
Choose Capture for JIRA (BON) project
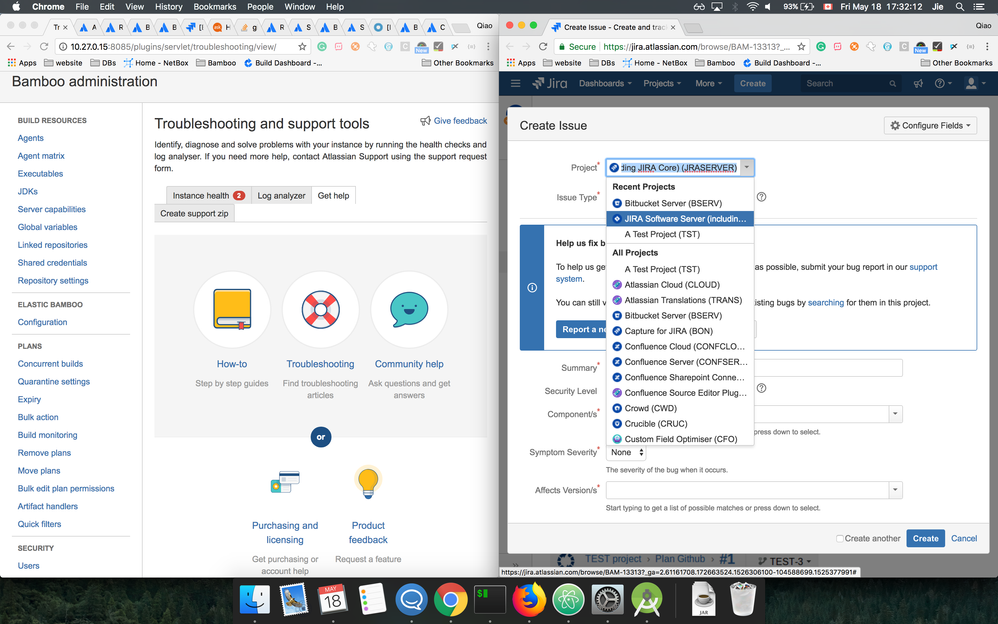click(680, 331)
